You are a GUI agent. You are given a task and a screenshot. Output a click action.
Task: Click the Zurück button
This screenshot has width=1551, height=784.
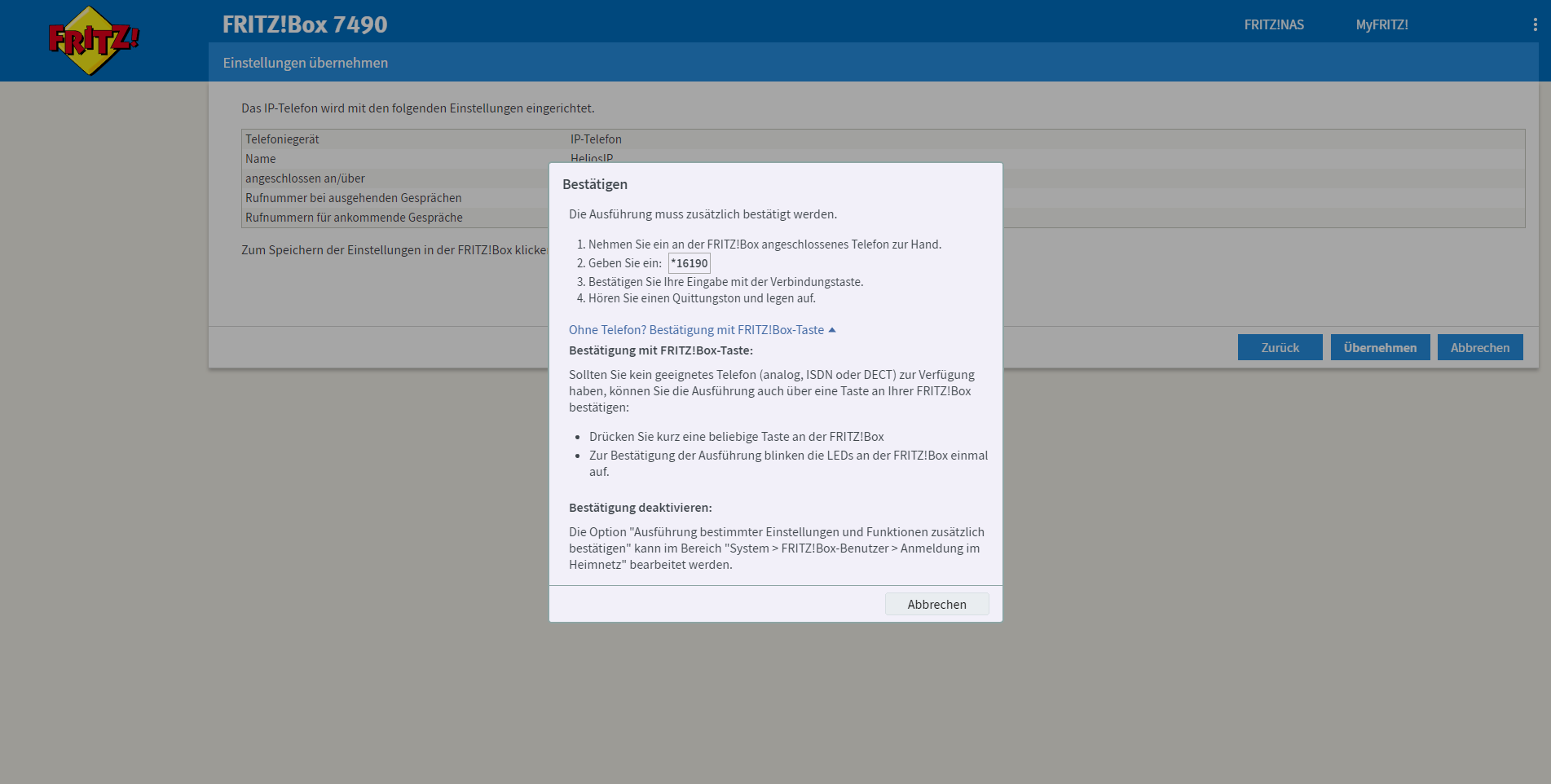click(x=1280, y=347)
